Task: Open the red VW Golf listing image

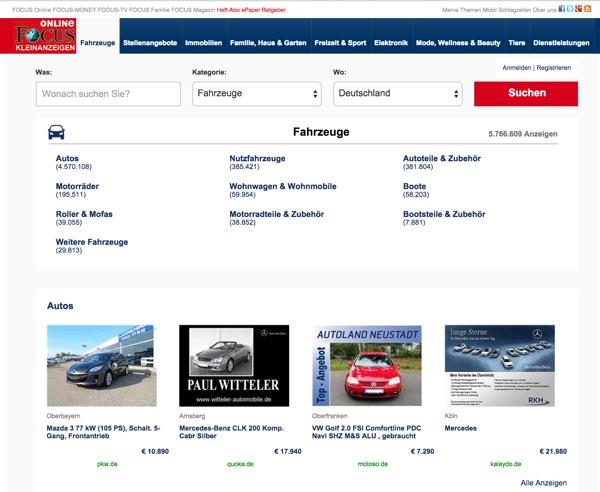Action: tap(366, 365)
